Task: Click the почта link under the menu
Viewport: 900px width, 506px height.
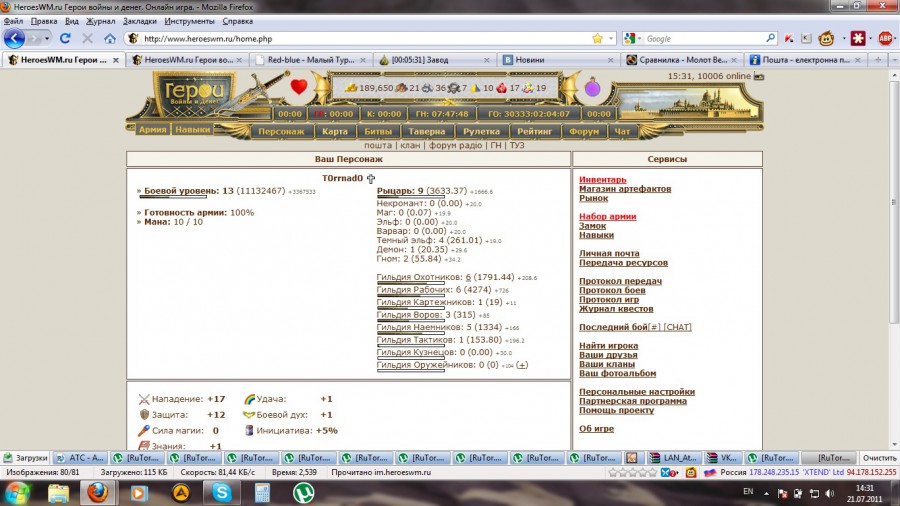Action: [x=378, y=145]
